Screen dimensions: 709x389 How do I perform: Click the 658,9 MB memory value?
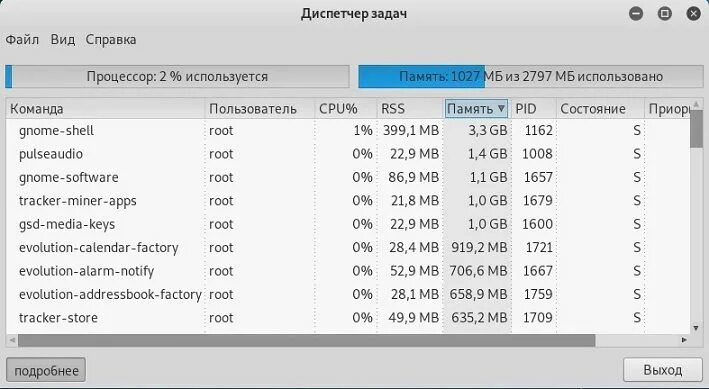click(478, 295)
